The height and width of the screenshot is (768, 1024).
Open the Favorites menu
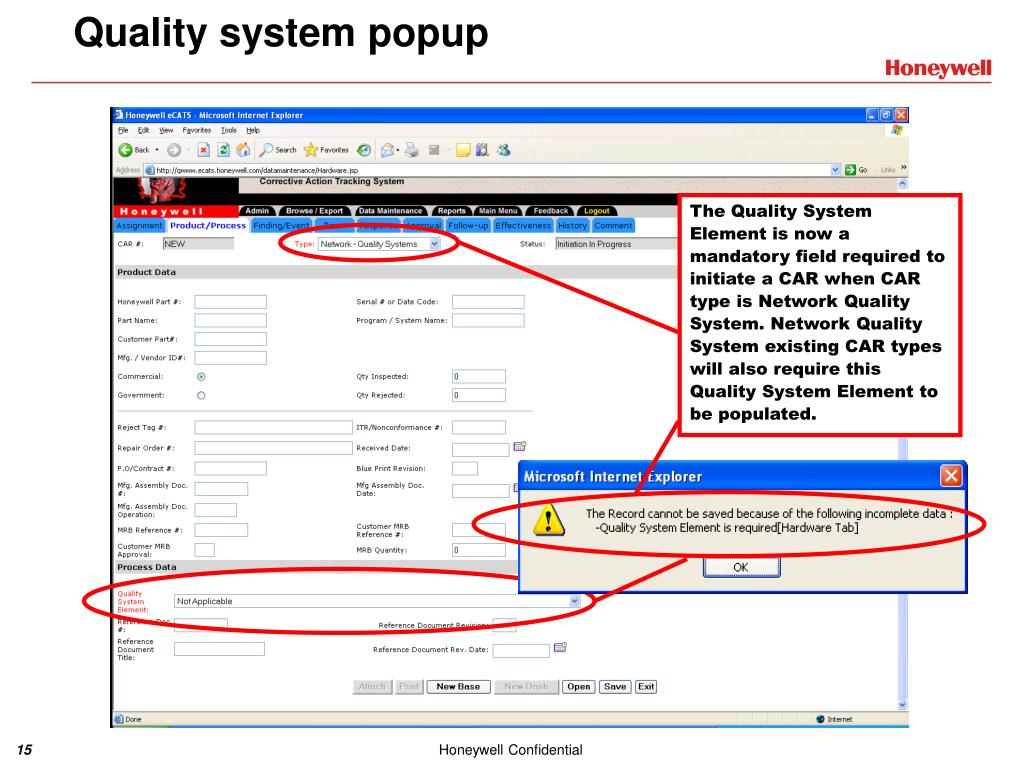(x=197, y=131)
